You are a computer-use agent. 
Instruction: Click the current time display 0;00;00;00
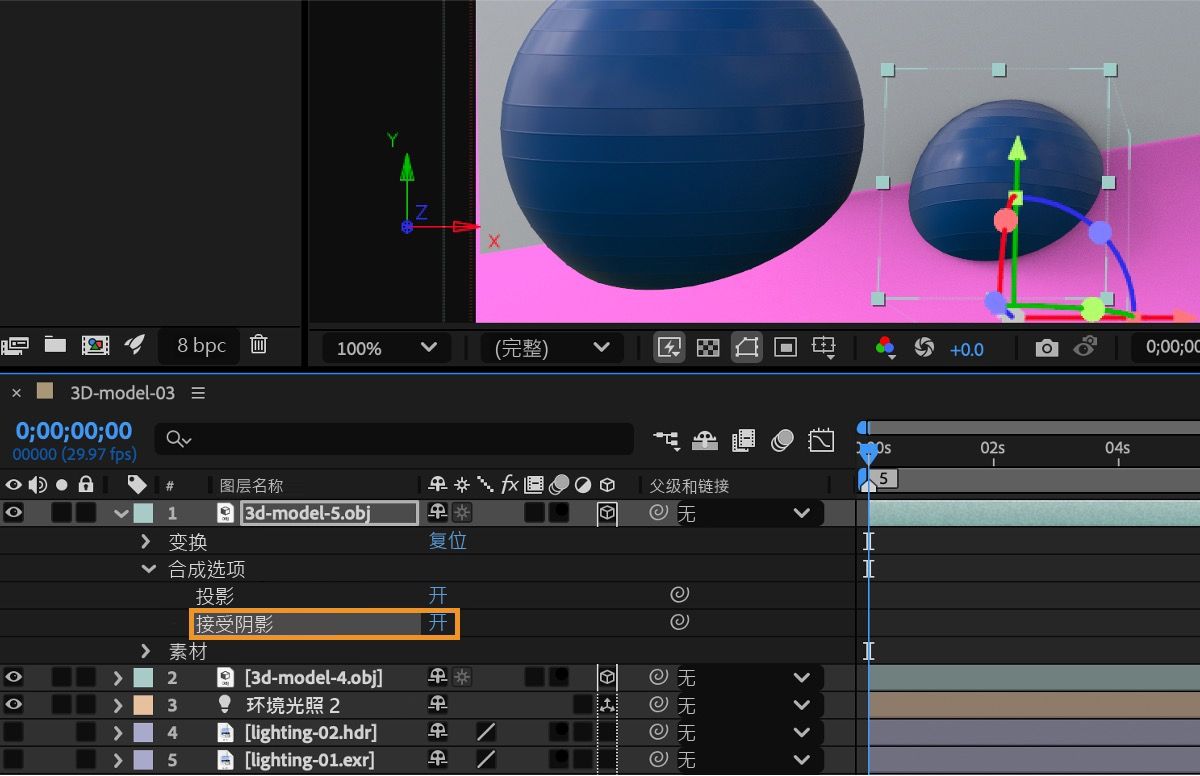click(72, 430)
